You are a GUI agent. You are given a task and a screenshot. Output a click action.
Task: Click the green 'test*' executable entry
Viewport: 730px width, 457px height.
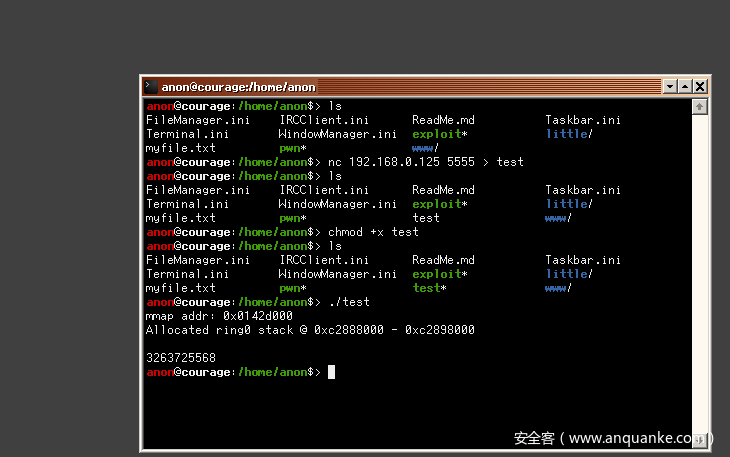429,288
